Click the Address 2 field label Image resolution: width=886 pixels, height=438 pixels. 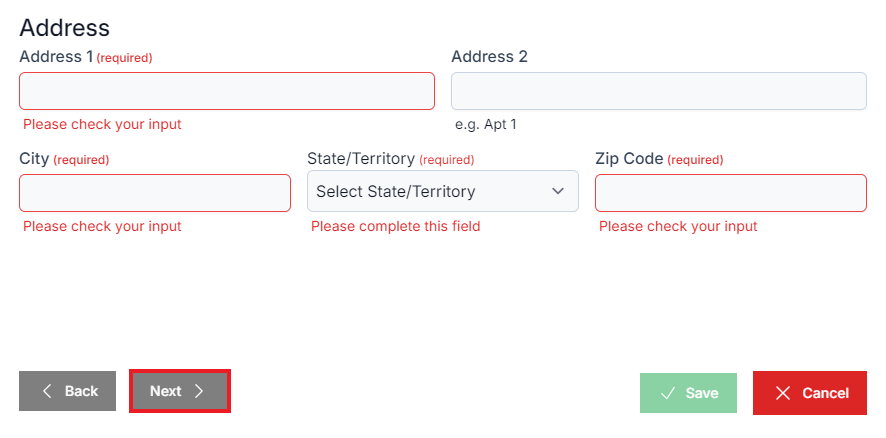[x=489, y=57]
